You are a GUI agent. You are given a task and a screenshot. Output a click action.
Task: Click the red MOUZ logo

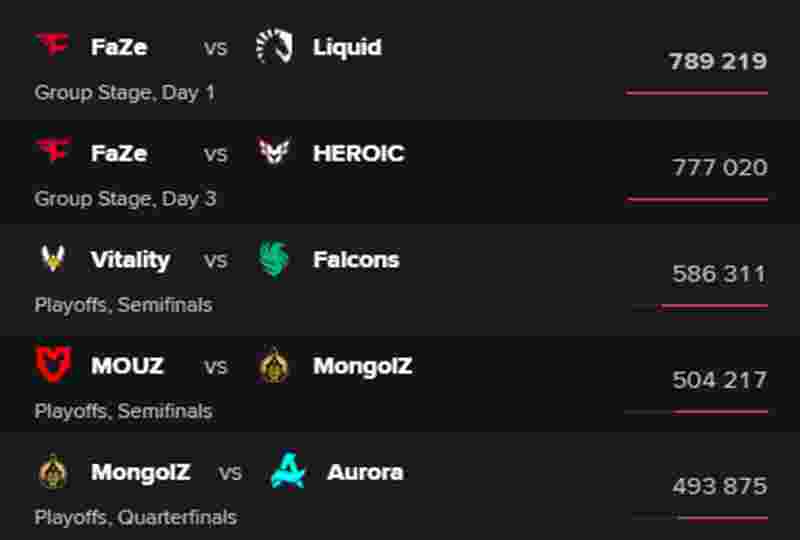53,364
